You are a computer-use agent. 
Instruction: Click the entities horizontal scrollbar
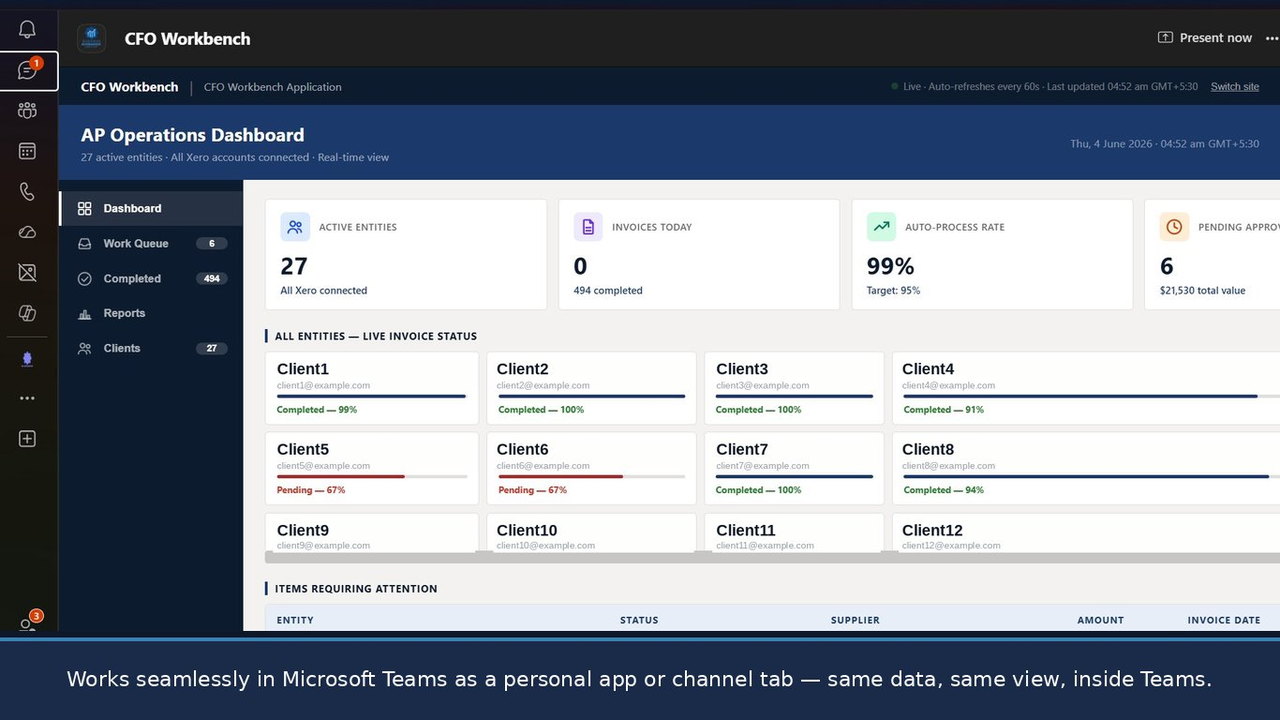(772, 557)
